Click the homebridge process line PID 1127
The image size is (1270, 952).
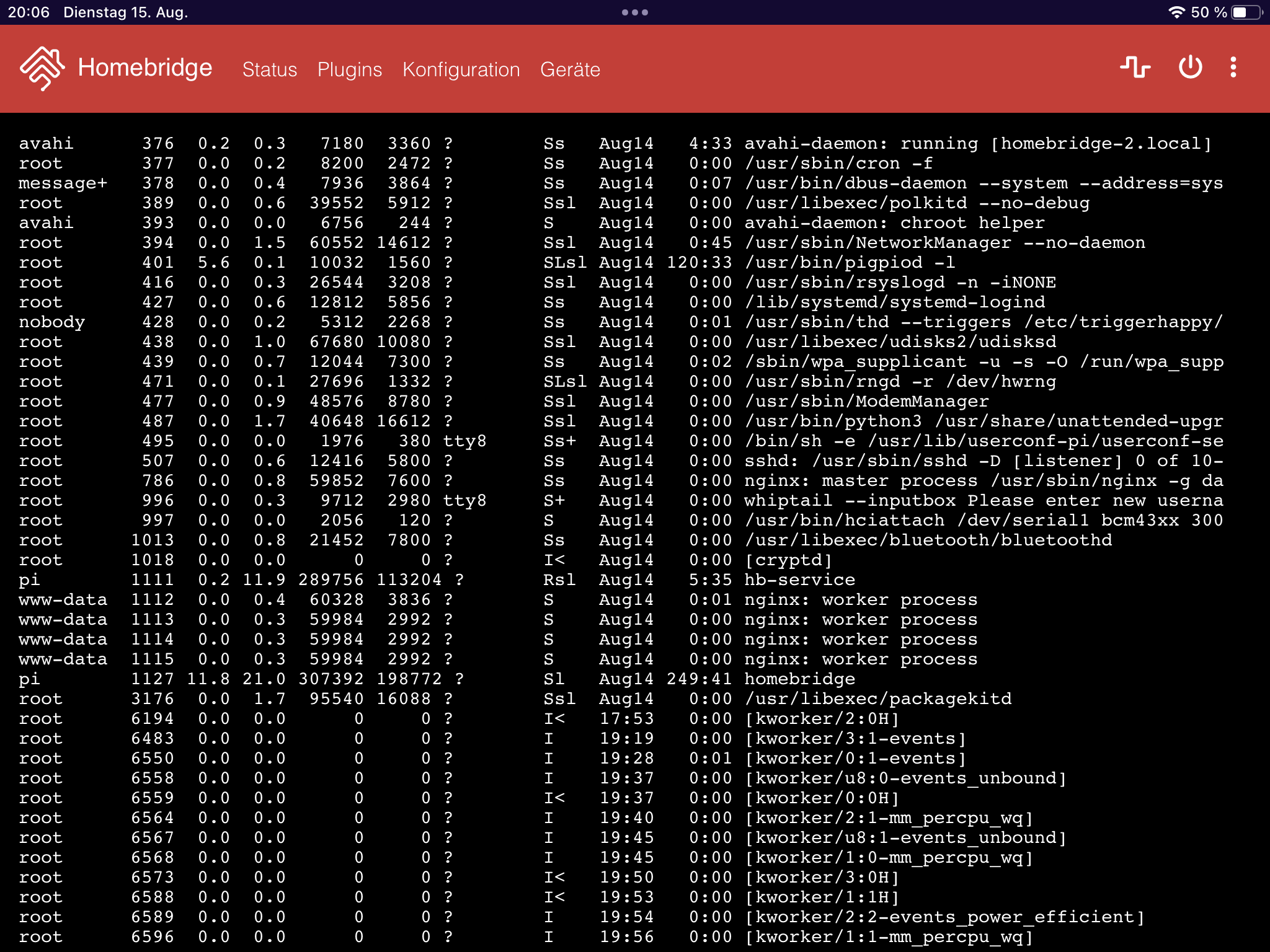(x=799, y=679)
